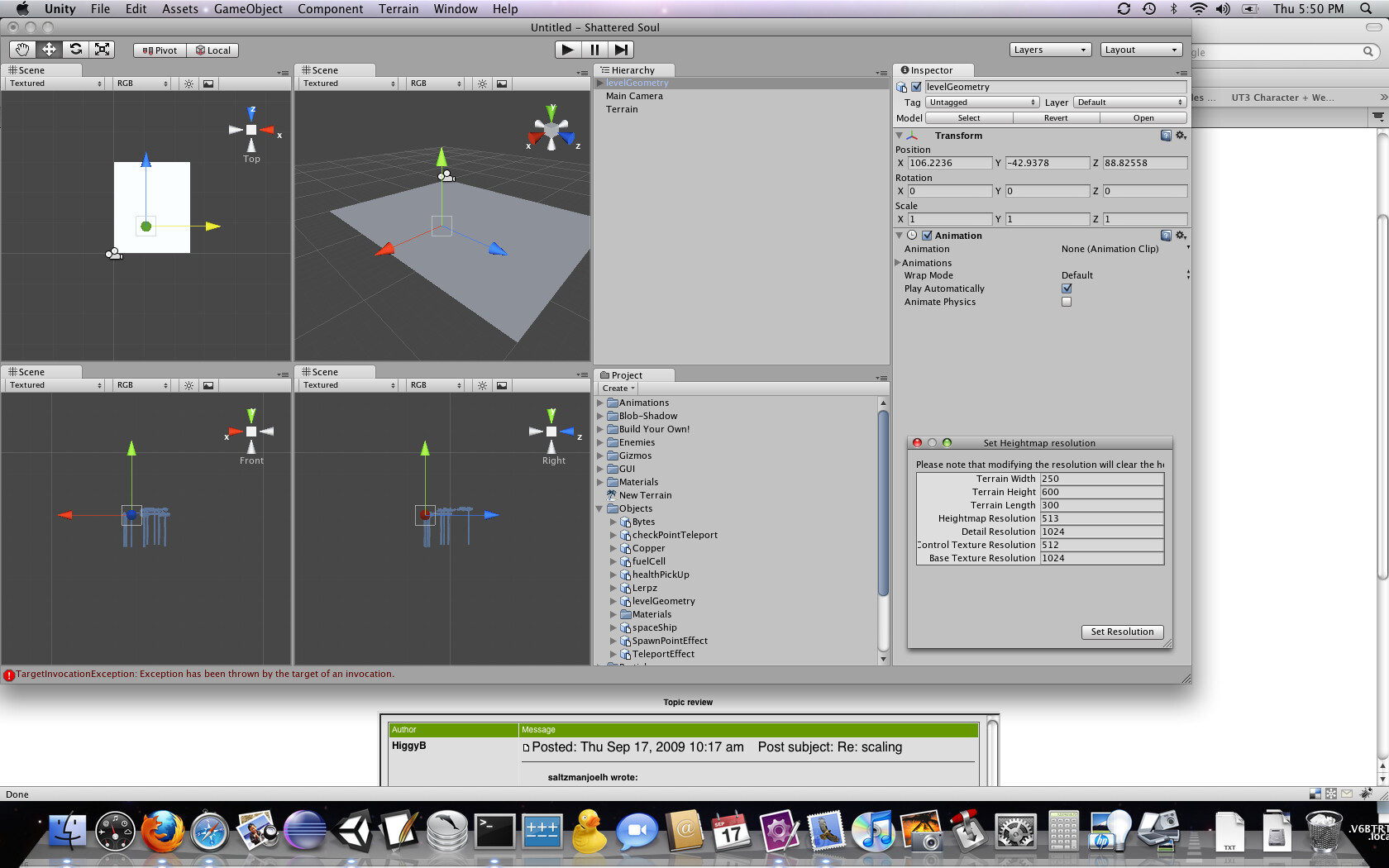Open the Tag dropdown showing Untagged

coord(981,103)
